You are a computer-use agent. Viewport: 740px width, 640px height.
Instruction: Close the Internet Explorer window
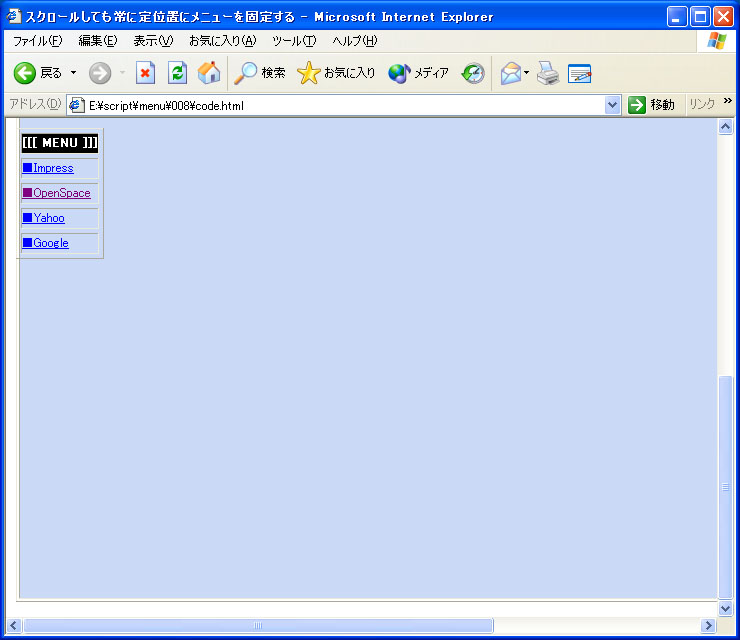point(723,17)
